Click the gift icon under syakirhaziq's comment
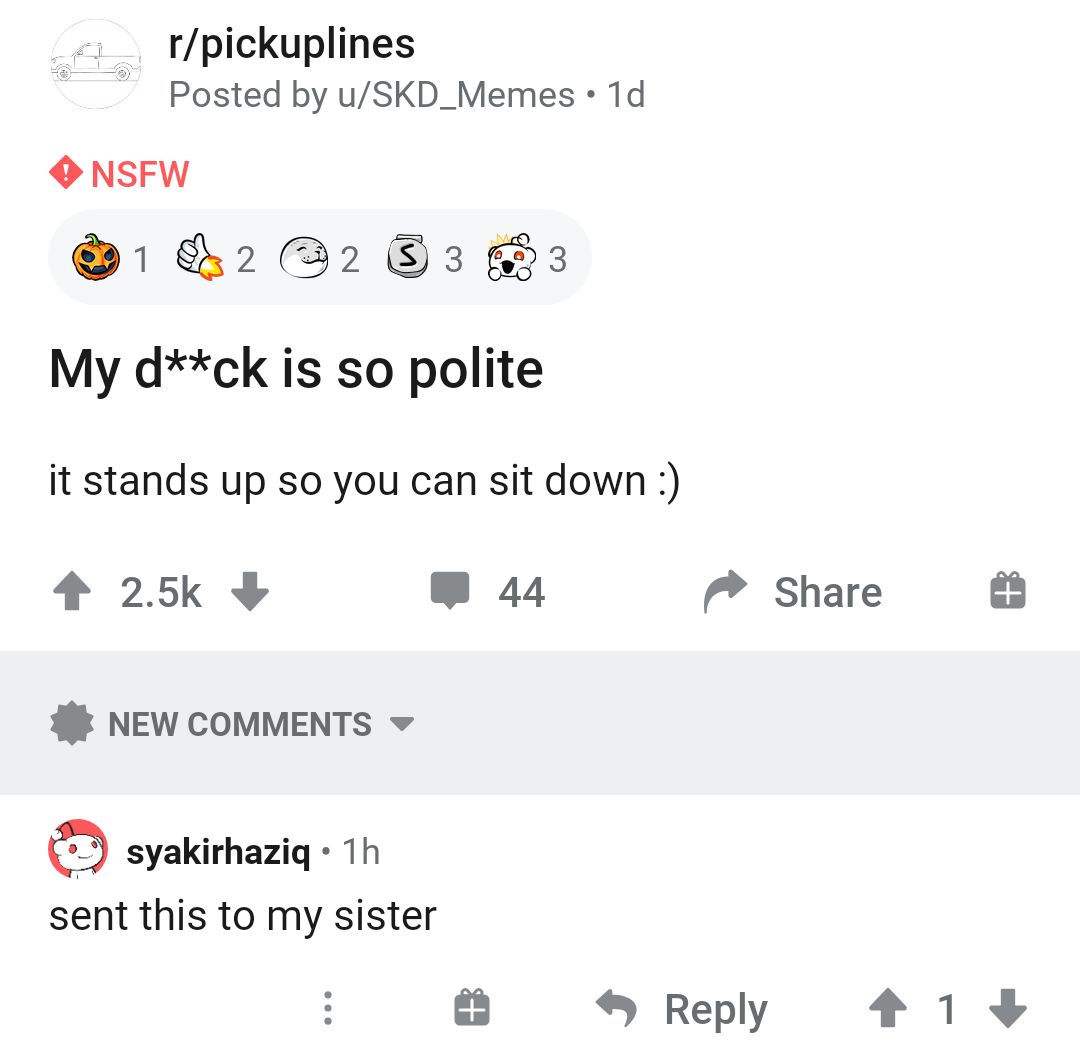Screen dimensions: 1080x1047 click(x=470, y=1009)
